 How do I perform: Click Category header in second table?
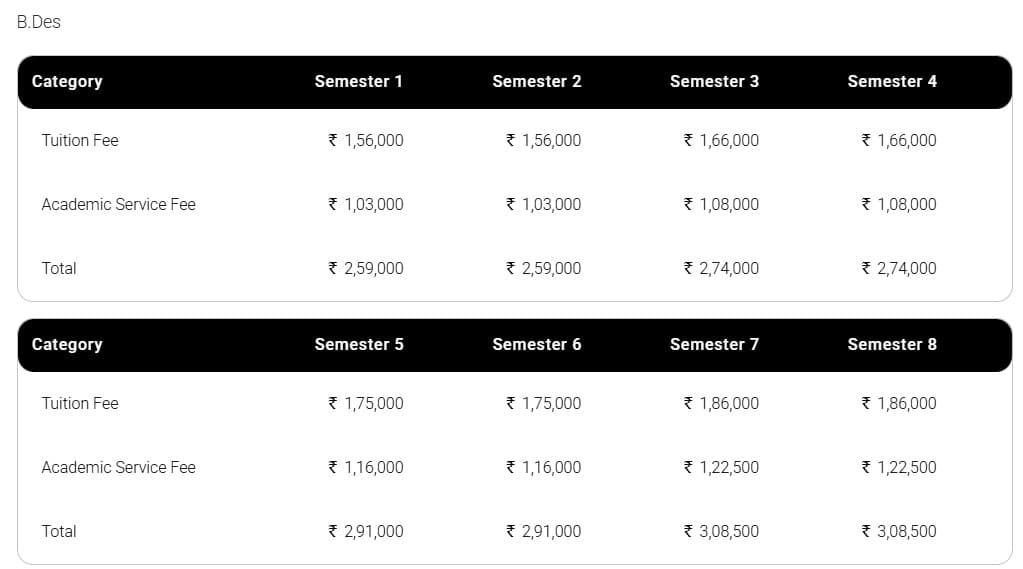point(67,344)
